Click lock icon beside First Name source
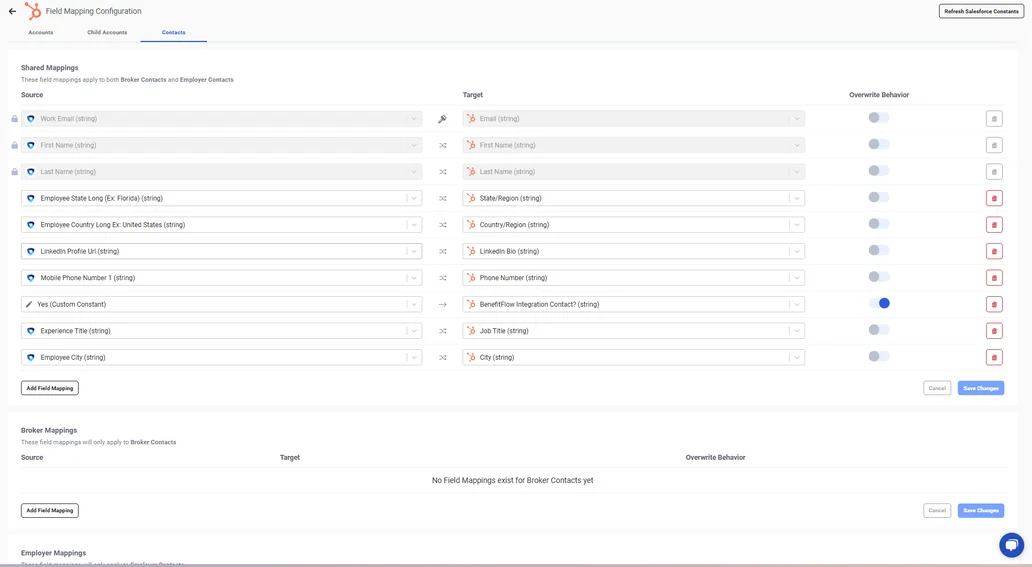Screen dimensions: 1032x567 pos(14,145)
